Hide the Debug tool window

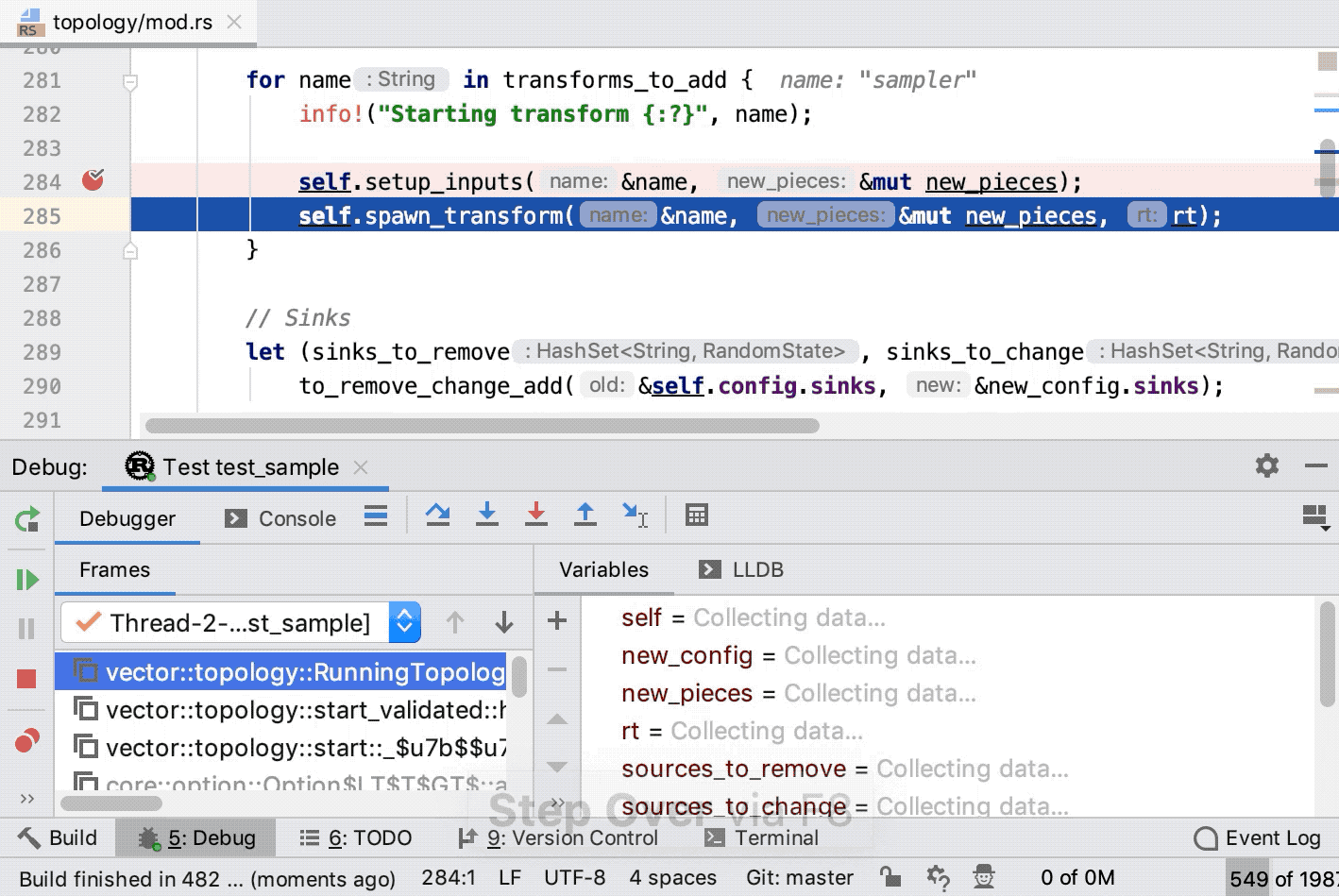point(1316,465)
